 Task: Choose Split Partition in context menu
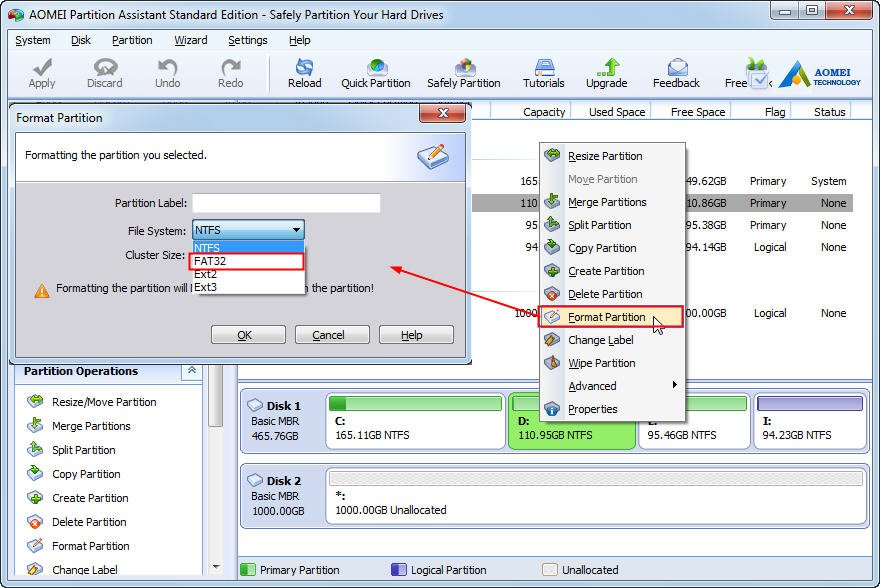(x=612, y=225)
